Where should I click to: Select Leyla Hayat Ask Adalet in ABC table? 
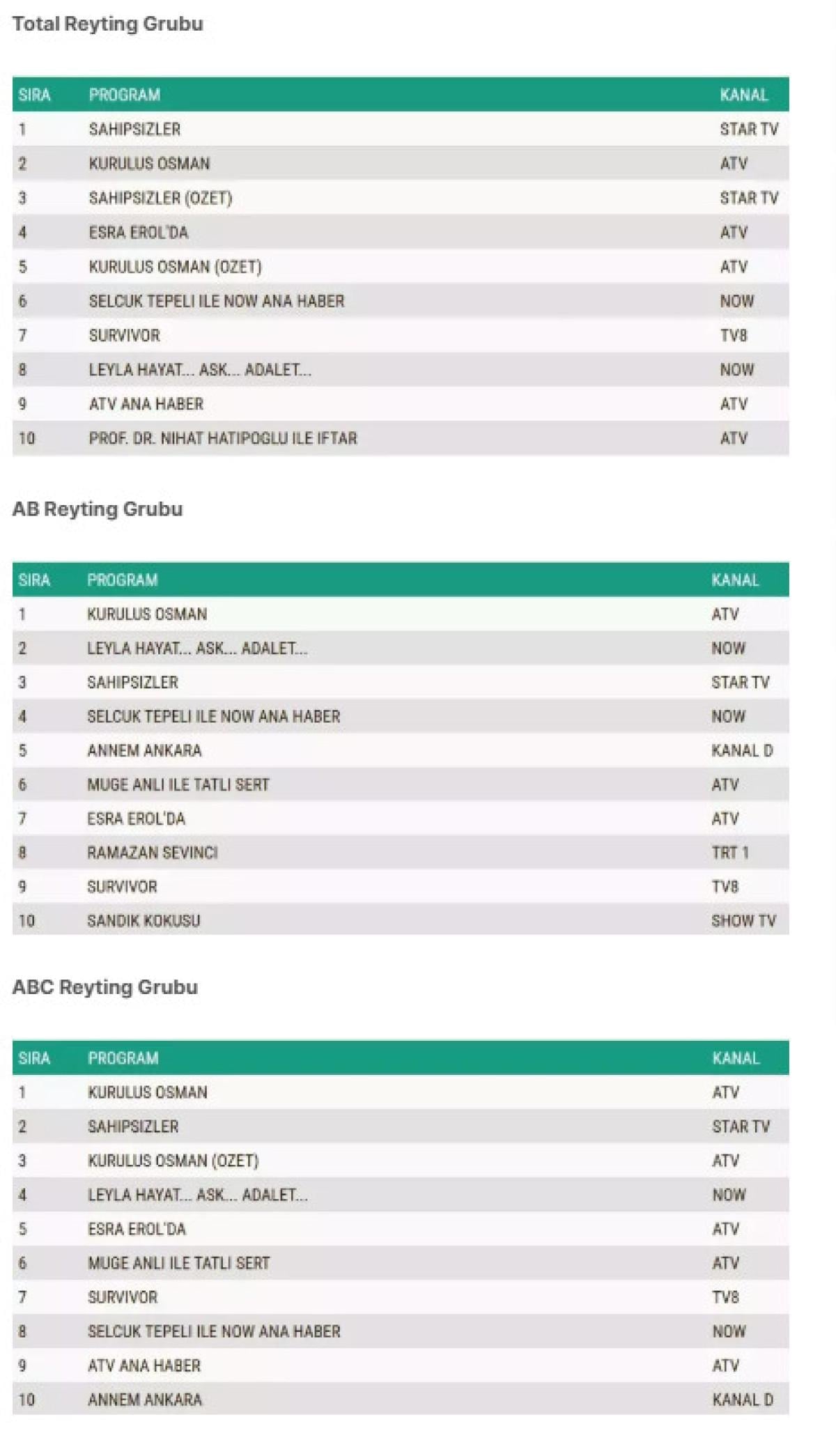pos(197,1195)
